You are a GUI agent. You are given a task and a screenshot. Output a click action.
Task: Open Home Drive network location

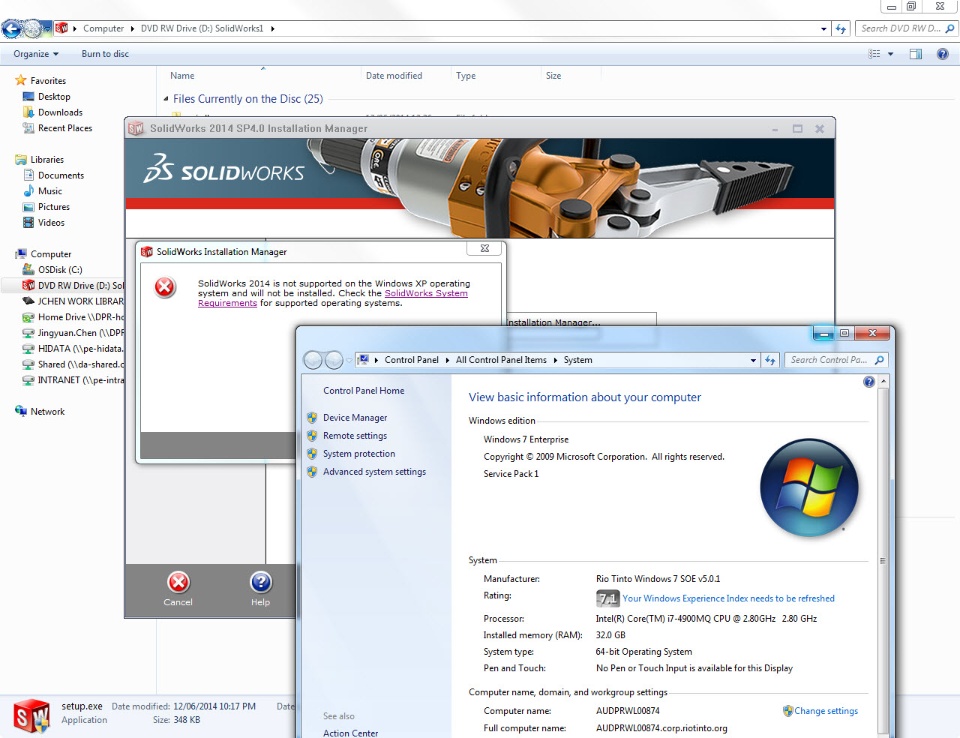72,317
